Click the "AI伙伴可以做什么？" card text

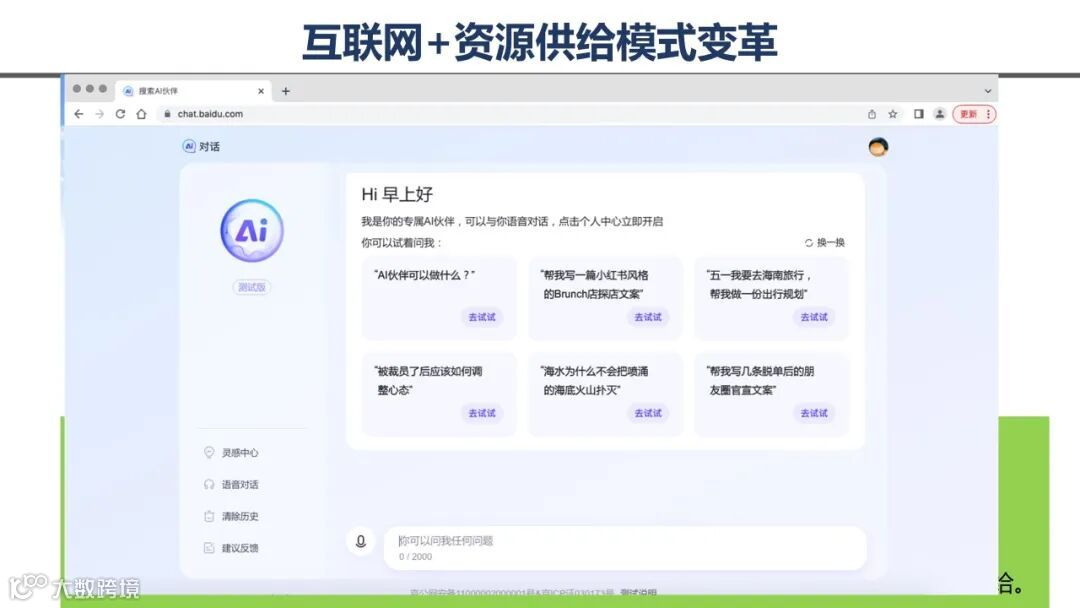pos(424,275)
